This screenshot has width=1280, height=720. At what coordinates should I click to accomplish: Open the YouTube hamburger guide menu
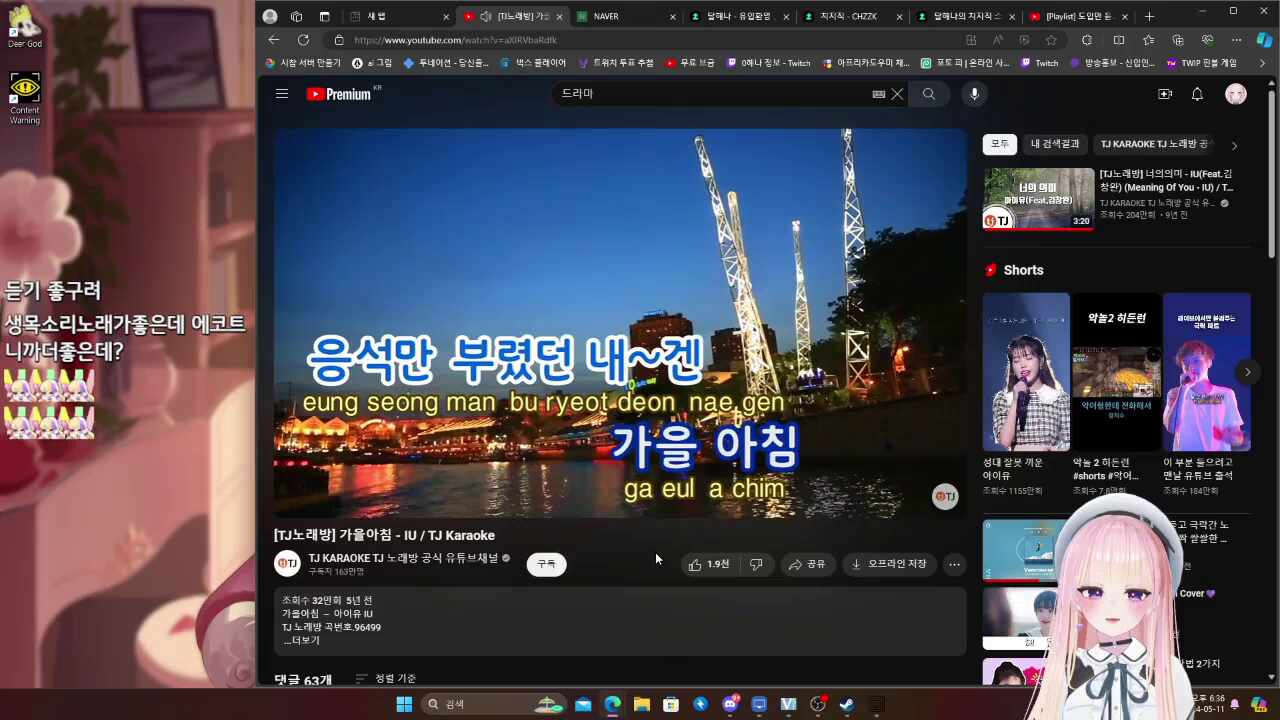[x=282, y=94]
